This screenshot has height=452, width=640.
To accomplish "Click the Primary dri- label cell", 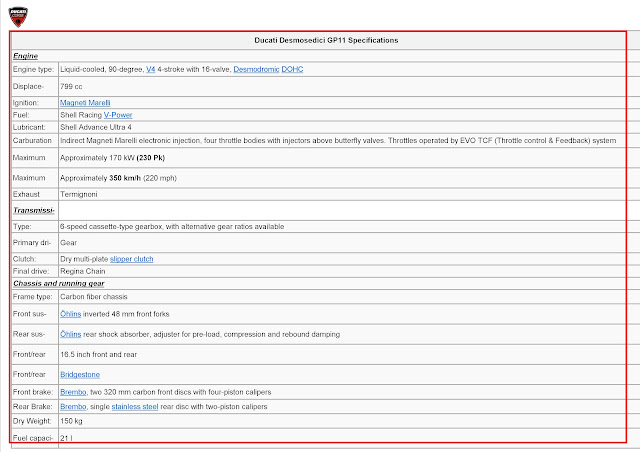I will pyautogui.click(x=35, y=243).
